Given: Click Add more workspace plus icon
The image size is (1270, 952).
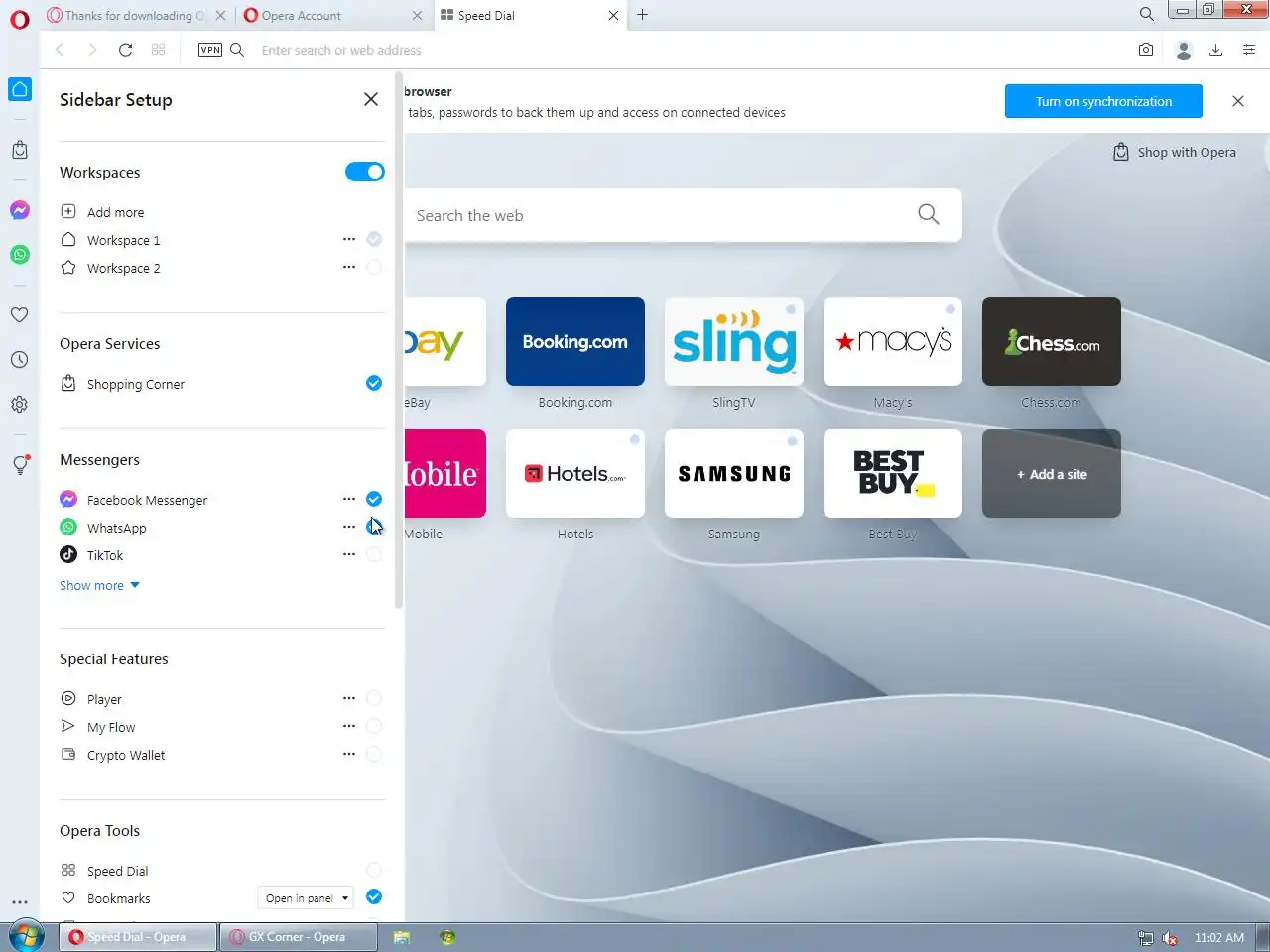Looking at the screenshot, I should [x=68, y=211].
